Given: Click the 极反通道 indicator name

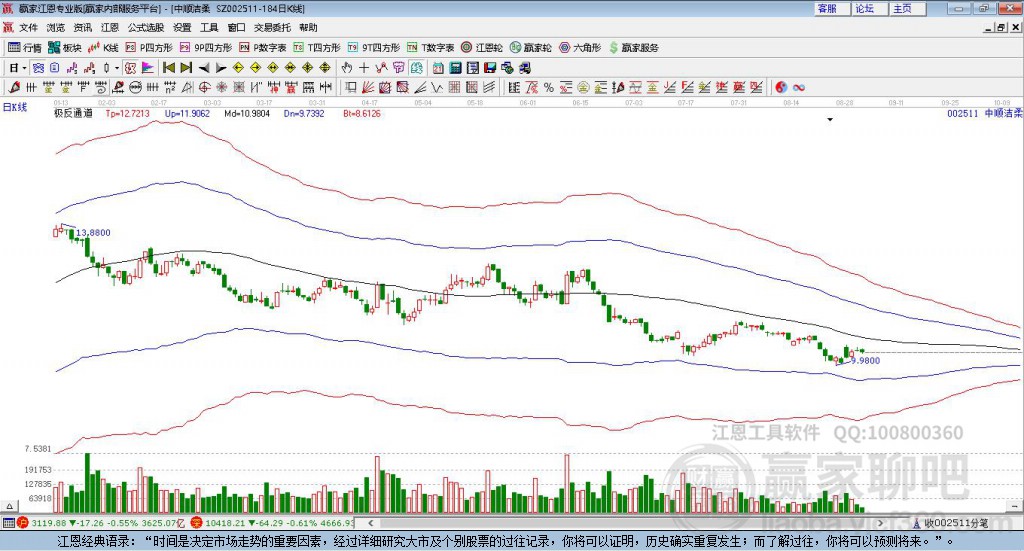Looking at the screenshot, I should click(73, 113).
